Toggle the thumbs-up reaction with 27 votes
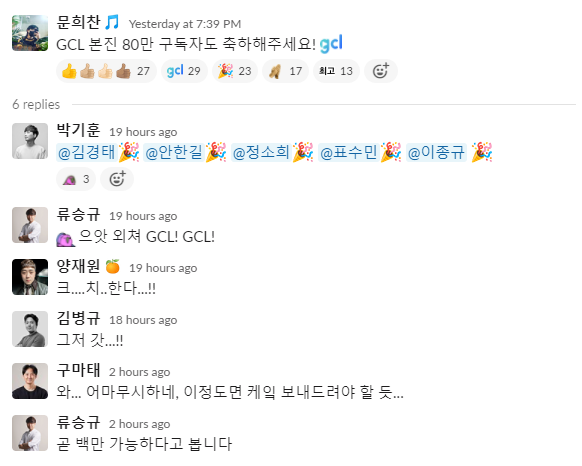582x466 pixels. (106, 71)
